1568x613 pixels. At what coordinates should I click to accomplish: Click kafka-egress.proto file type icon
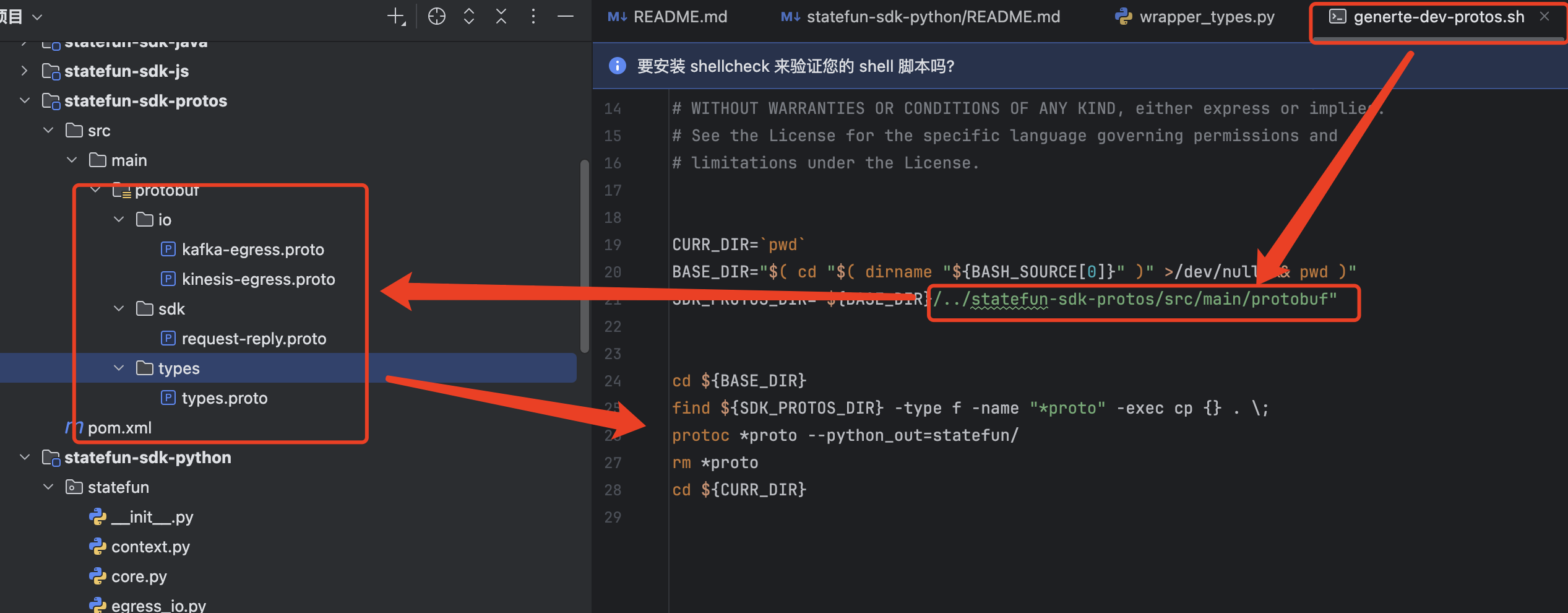168,249
